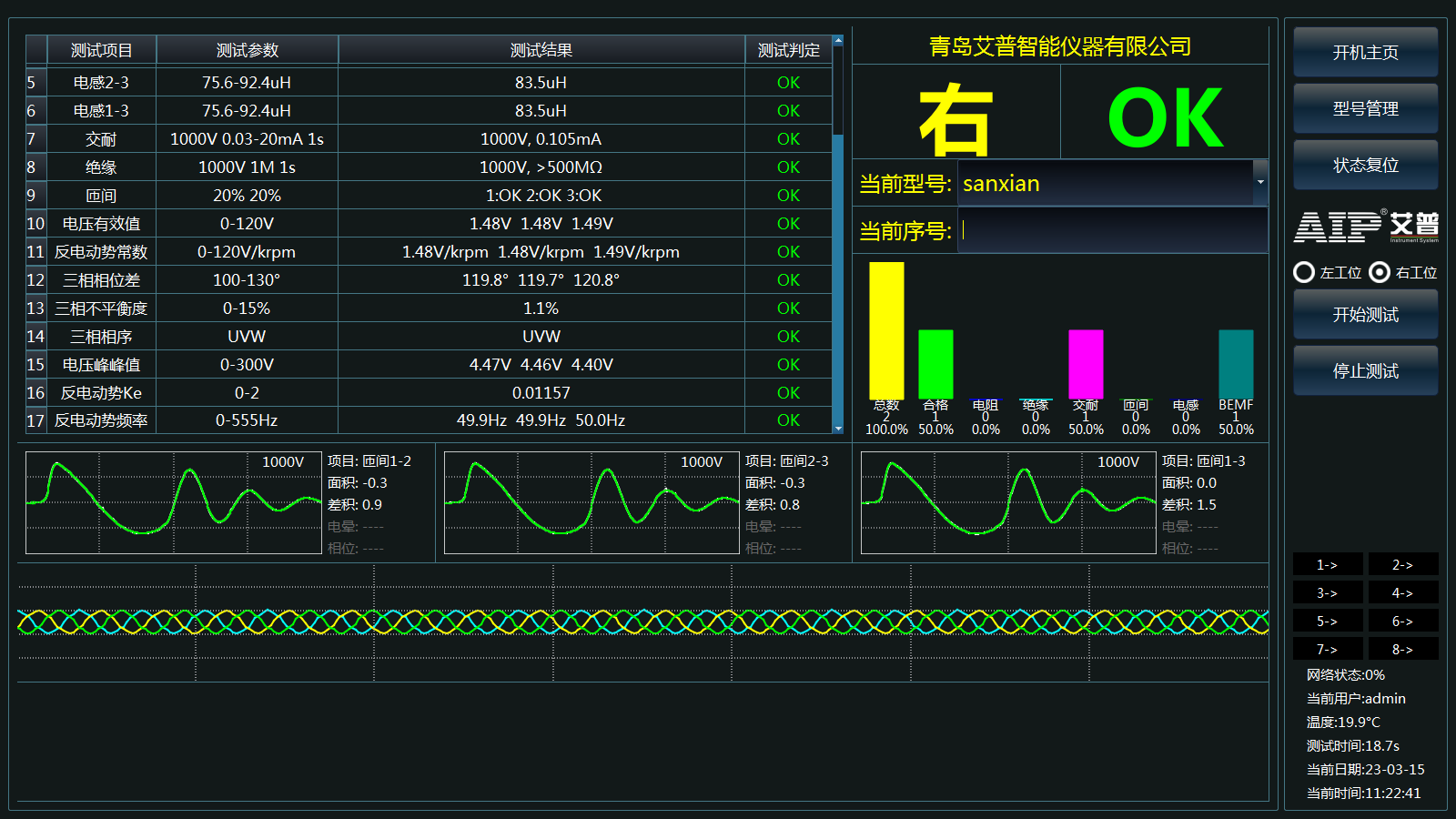Select channel switch button 8->
The image size is (1456, 819).
[x=1403, y=649]
